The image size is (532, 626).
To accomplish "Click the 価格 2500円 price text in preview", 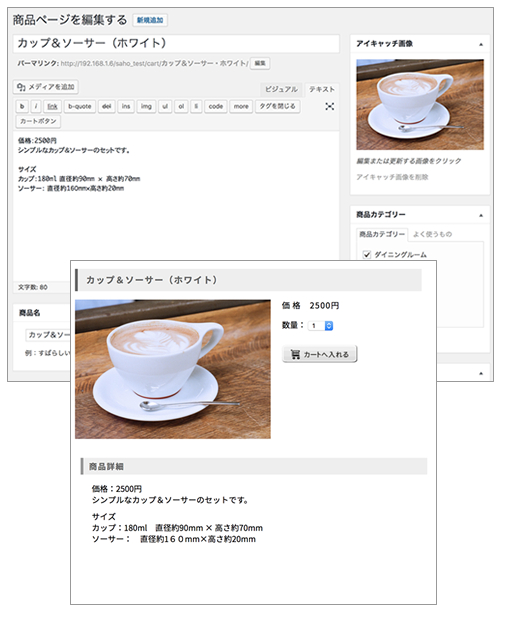I will click(310, 305).
